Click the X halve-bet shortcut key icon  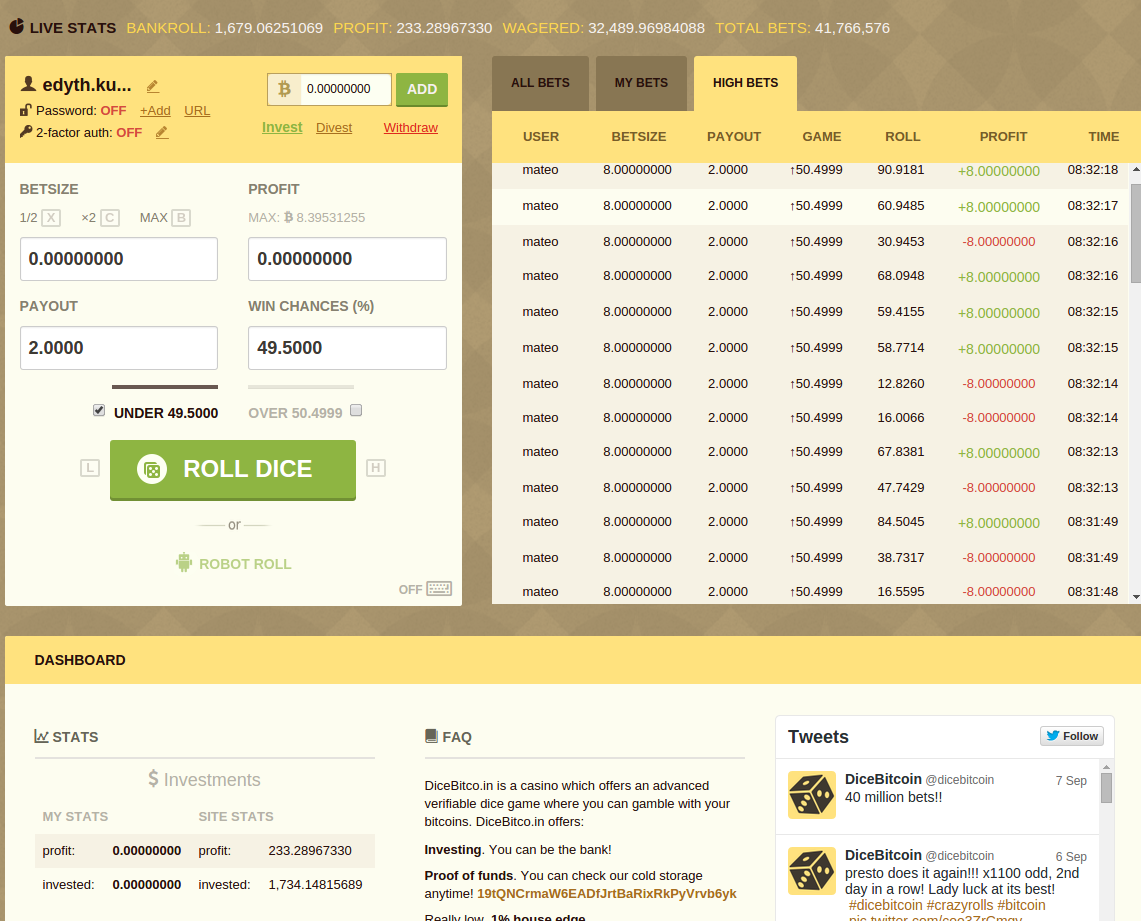click(51, 218)
